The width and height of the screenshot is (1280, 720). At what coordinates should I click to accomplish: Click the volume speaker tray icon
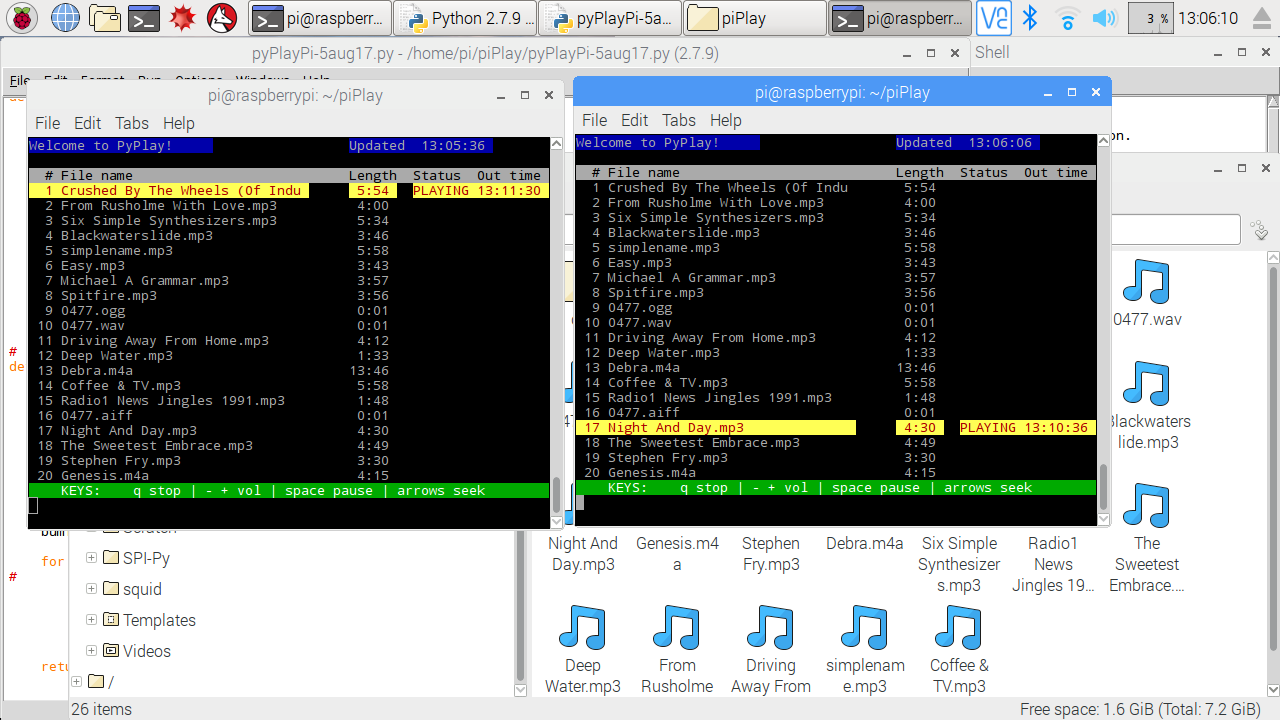click(x=1104, y=18)
